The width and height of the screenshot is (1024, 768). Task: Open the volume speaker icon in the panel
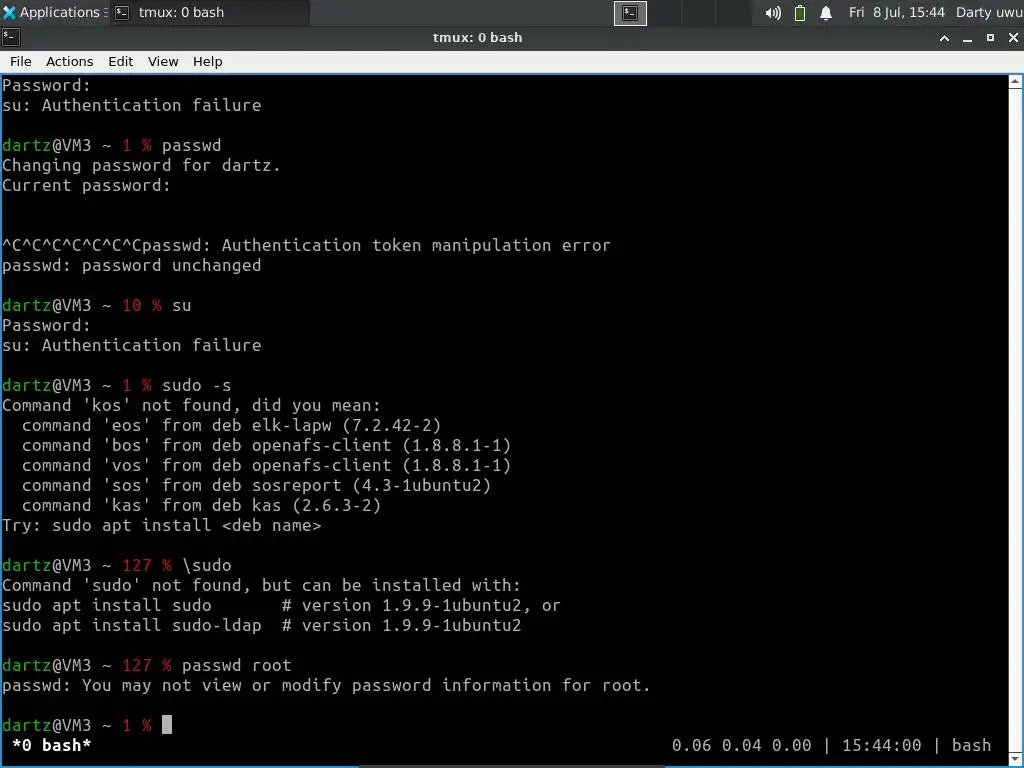click(773, 13)
